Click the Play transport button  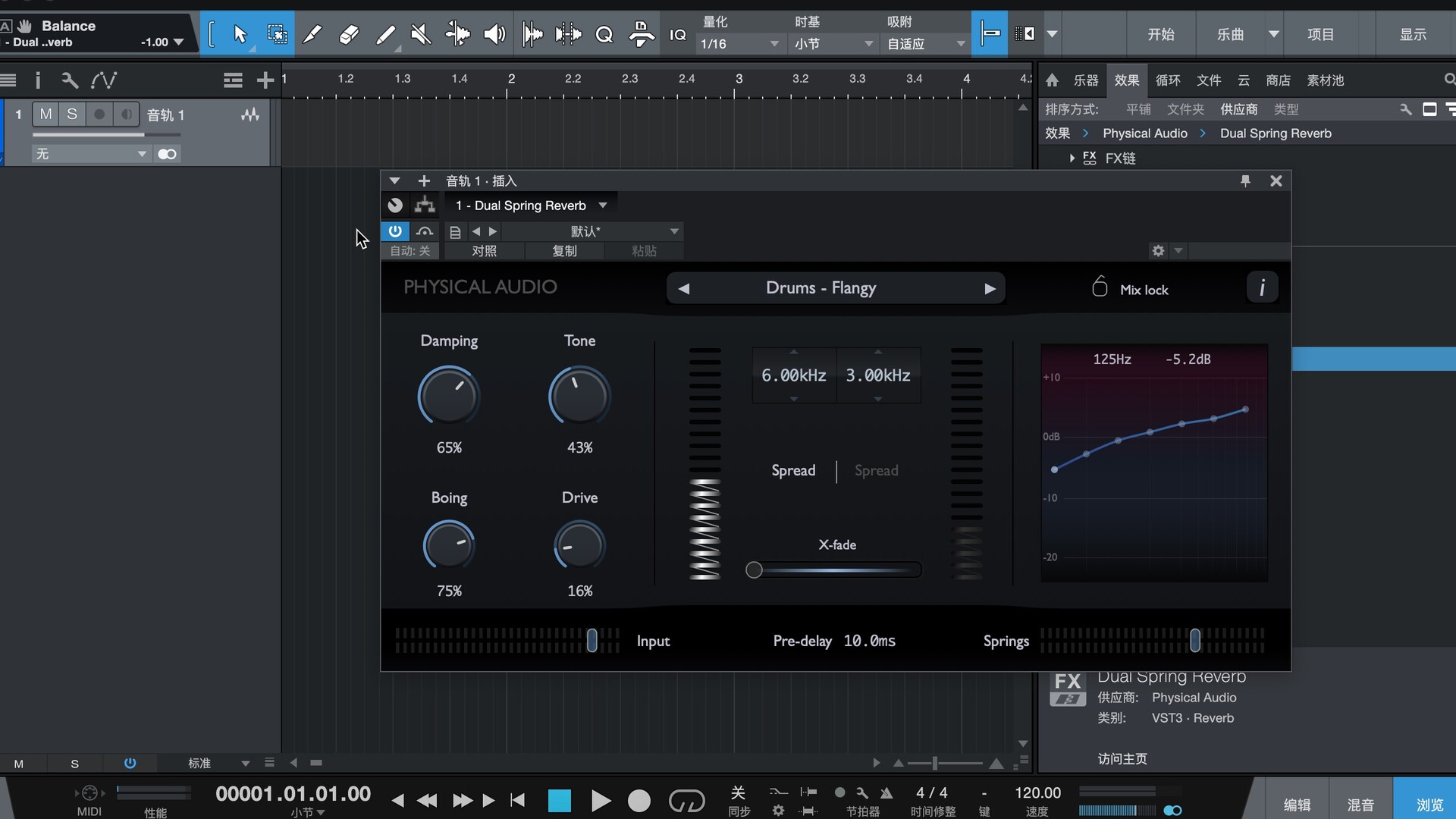(x=600, y=801)
